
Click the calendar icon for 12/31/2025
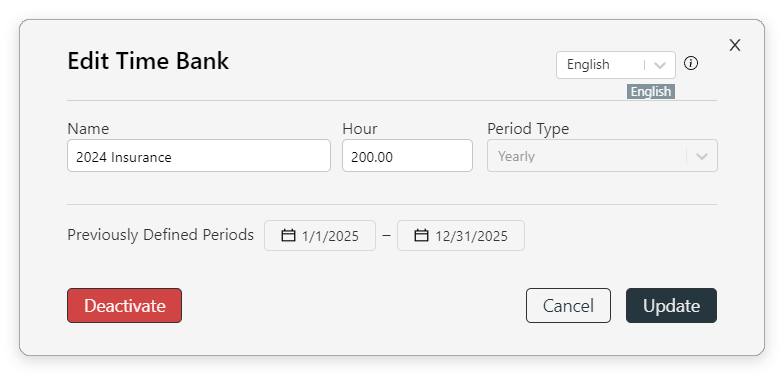tap(421, 235)
